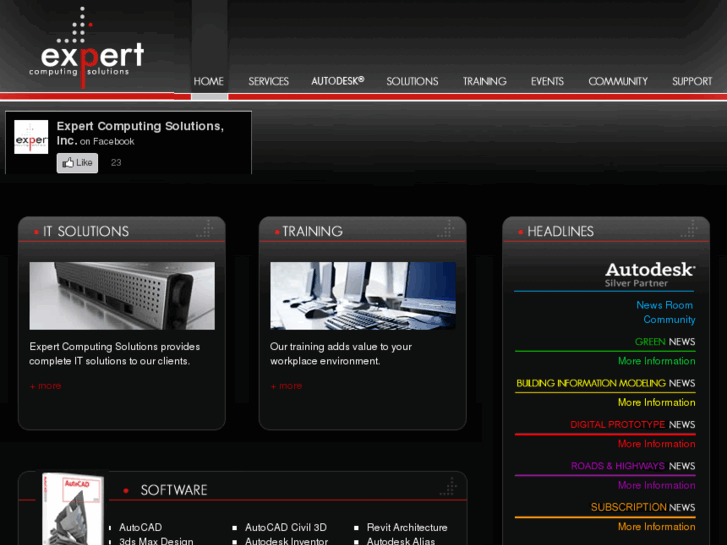Viewport: 727px width, 545px height.
Task: Click the SOFTWARE panel heading
Action: click(174, 490)
